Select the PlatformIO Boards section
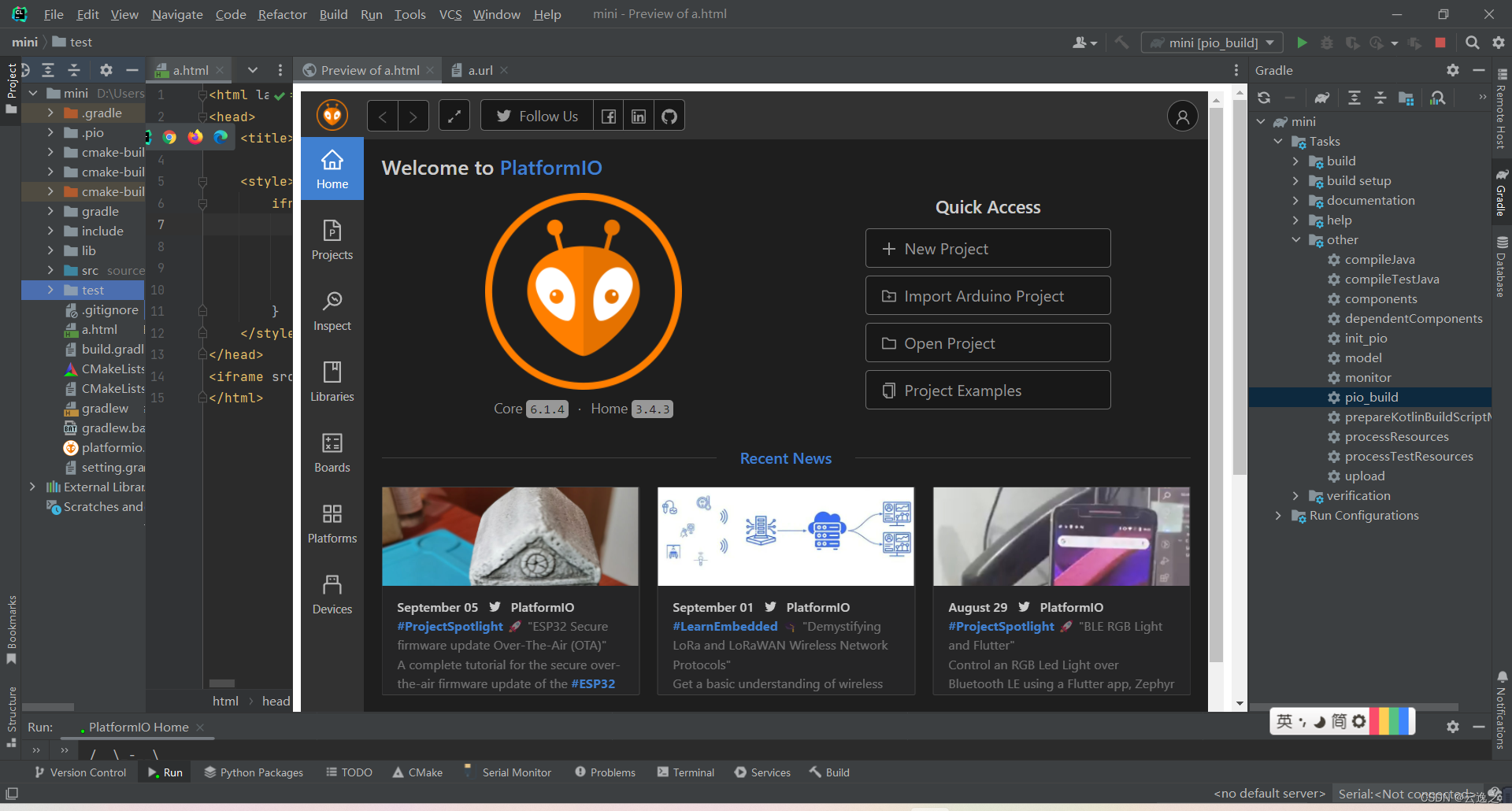The width and height of the screenshot is (1512, 811). 332,451
